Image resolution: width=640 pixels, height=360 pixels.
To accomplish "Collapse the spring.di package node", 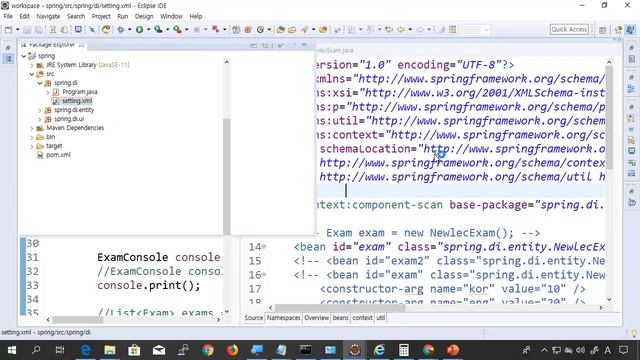I will tap(40, 83).
